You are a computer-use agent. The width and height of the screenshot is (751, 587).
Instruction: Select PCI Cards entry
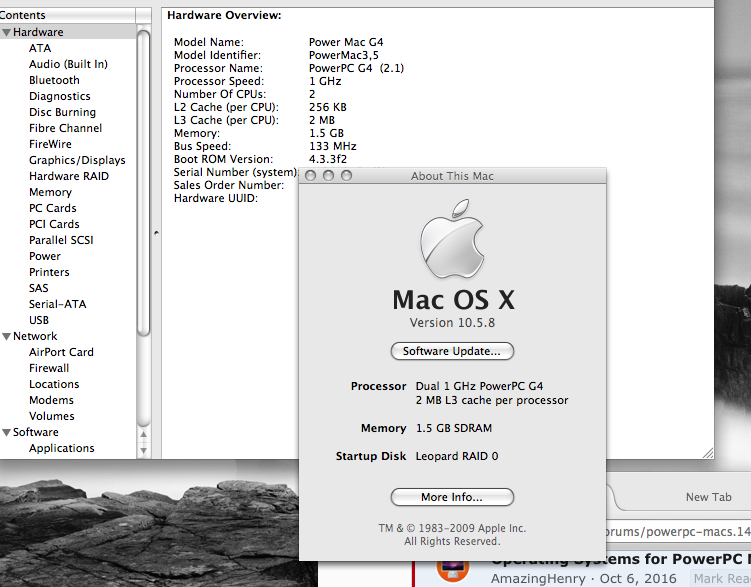pos(54,224)
